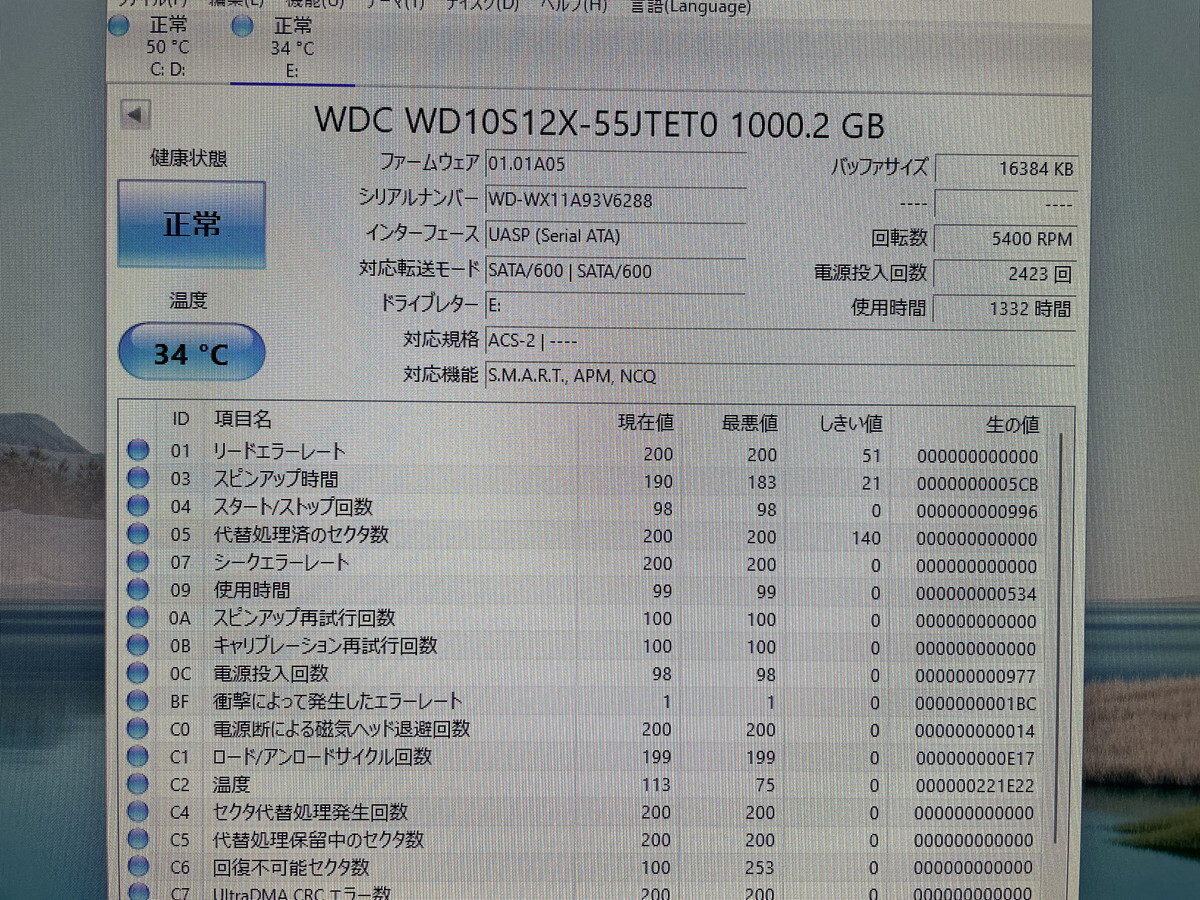Click the features field S.M.A.R.T., APM, NCQ

click(780, 376)
